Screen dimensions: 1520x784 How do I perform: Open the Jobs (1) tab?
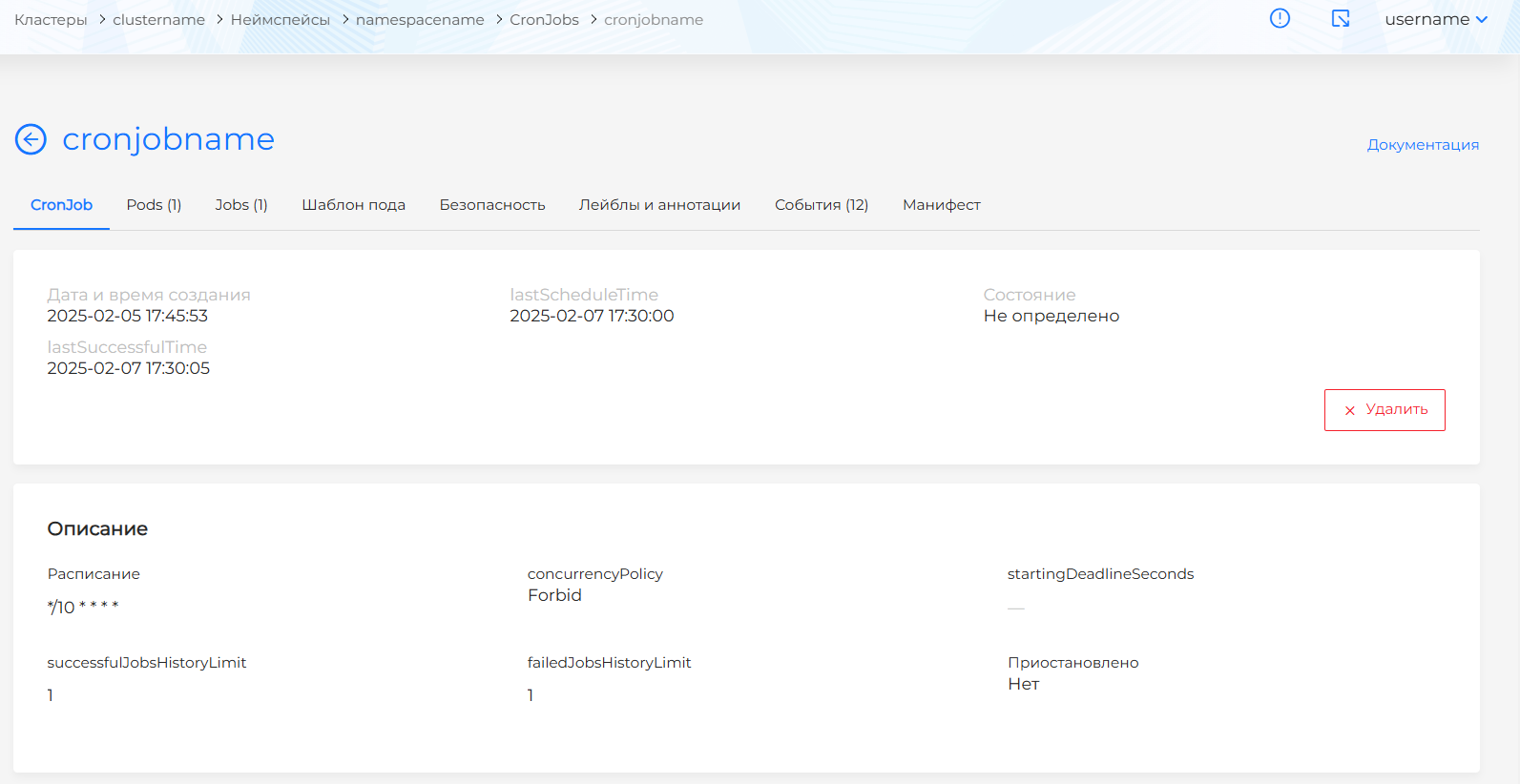pos(240,205)
